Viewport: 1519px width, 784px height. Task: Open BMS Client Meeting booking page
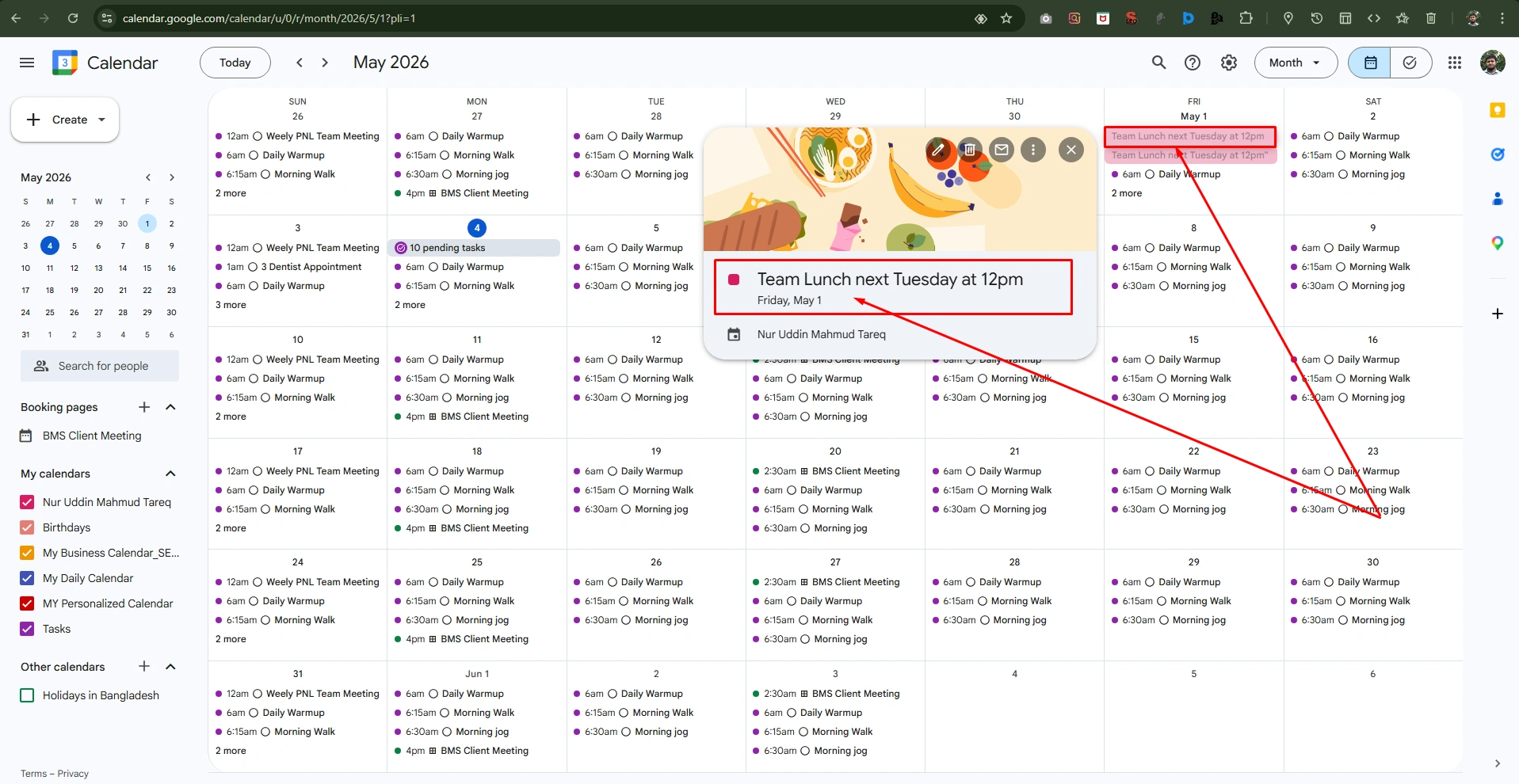tap(92, 436)
